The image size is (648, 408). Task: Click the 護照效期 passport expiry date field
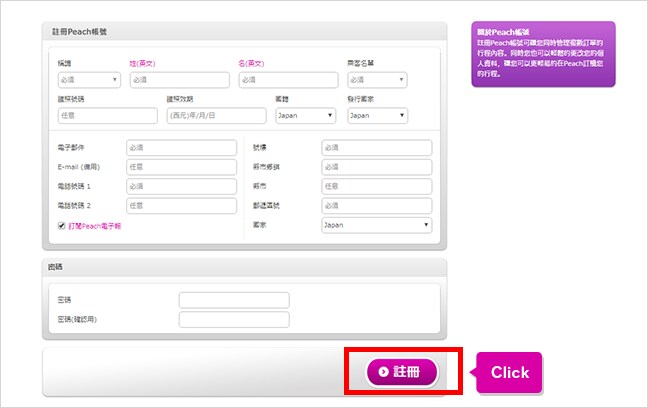pyautogui.click(x=217, y=116)
